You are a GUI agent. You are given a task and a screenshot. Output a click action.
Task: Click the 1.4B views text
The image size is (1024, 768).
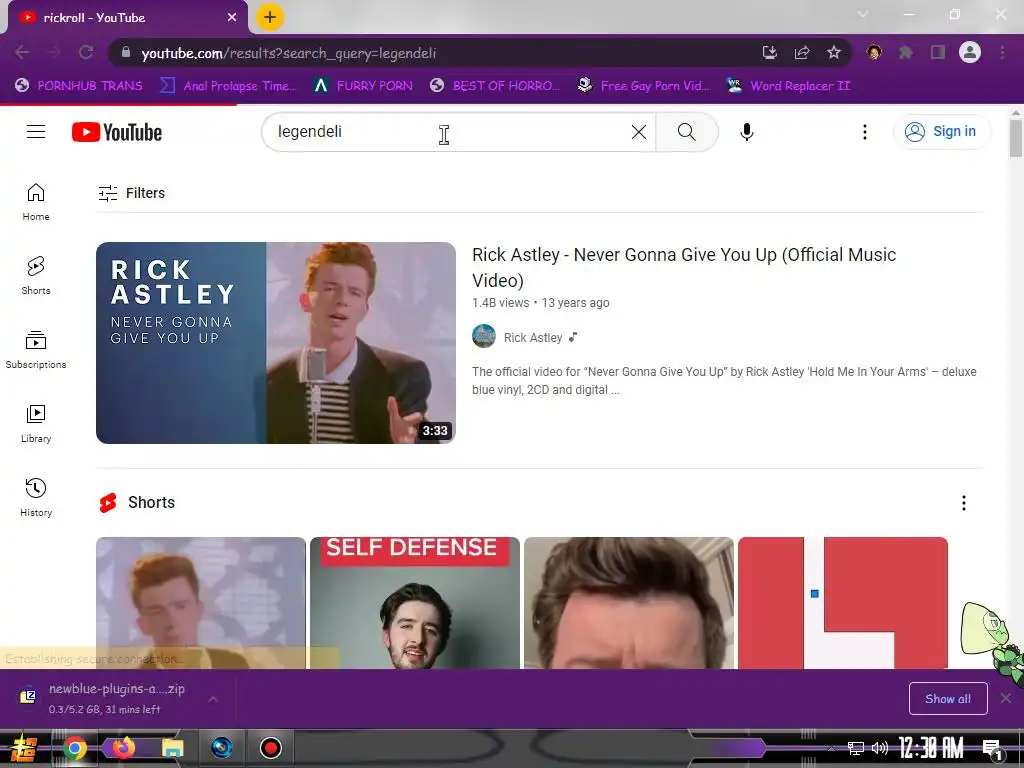[x=500, y=303]
